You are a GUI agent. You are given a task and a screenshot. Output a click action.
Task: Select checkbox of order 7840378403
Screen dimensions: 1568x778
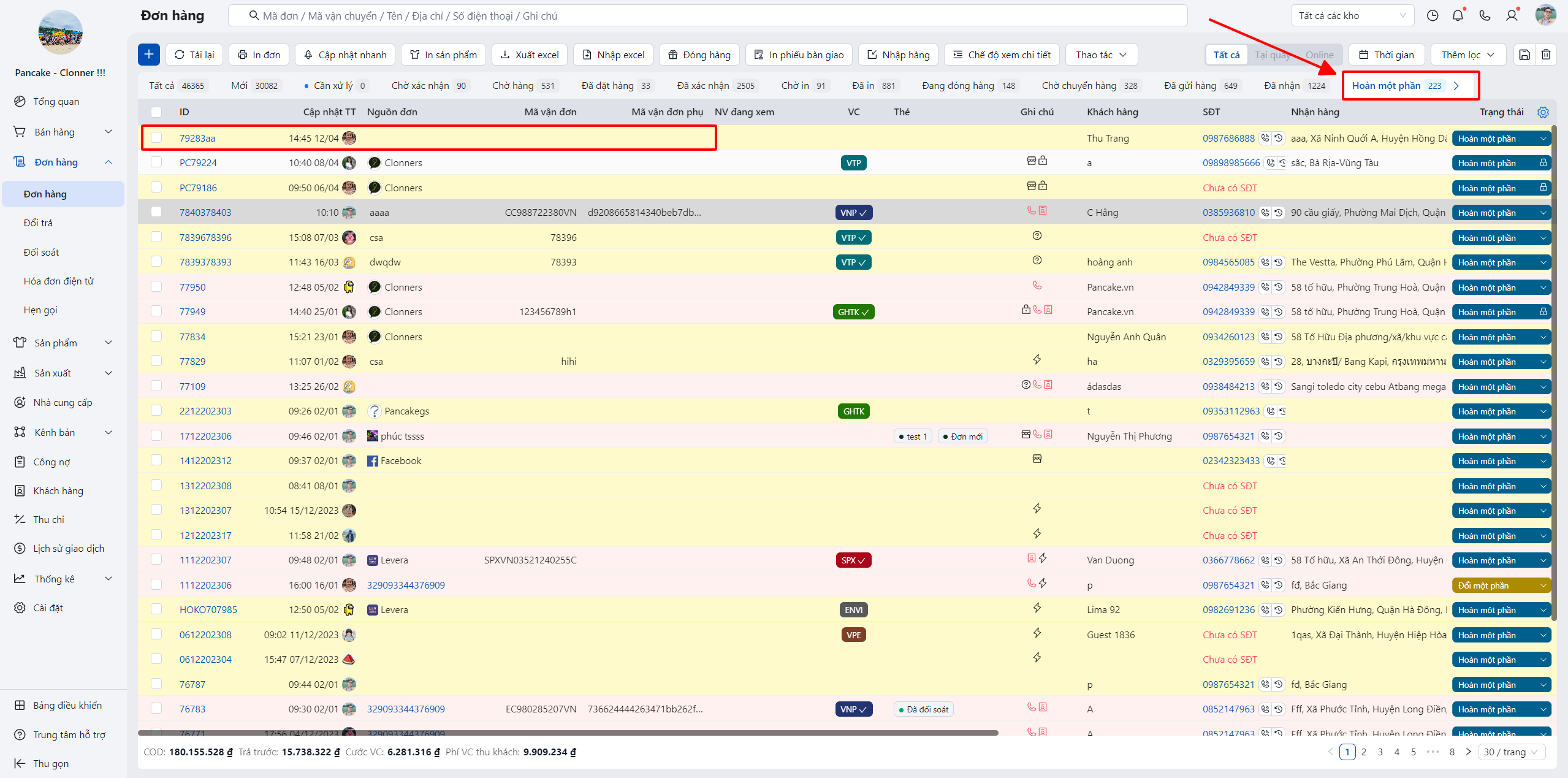click(x=156, y=212)
